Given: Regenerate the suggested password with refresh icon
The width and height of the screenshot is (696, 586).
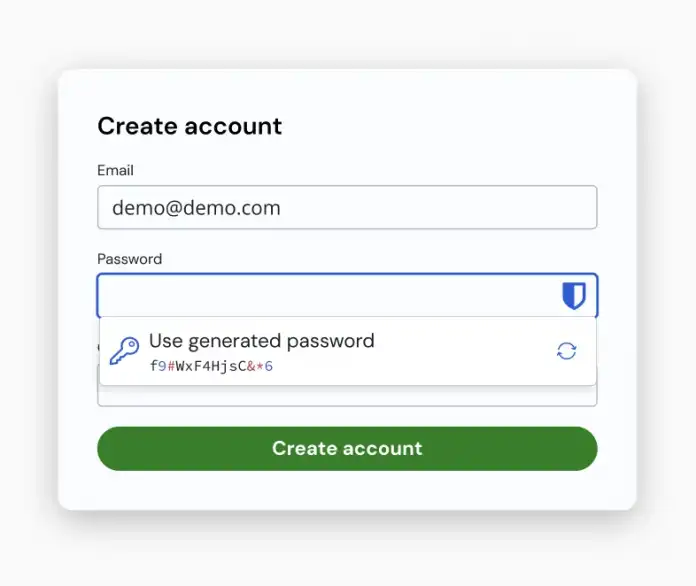Looking at the screenshot, I should coord(567,351).
